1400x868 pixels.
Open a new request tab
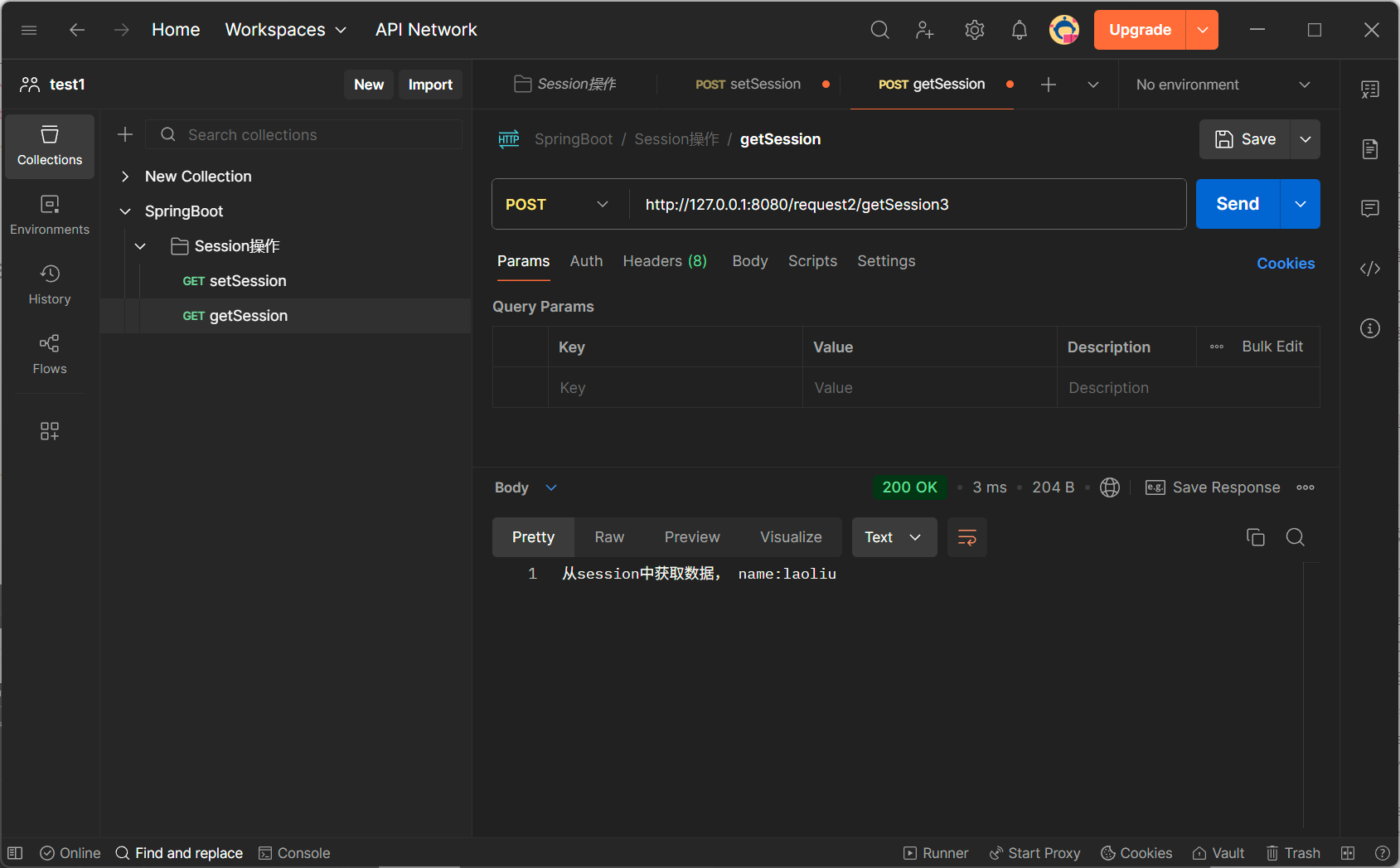[1049, 85]
